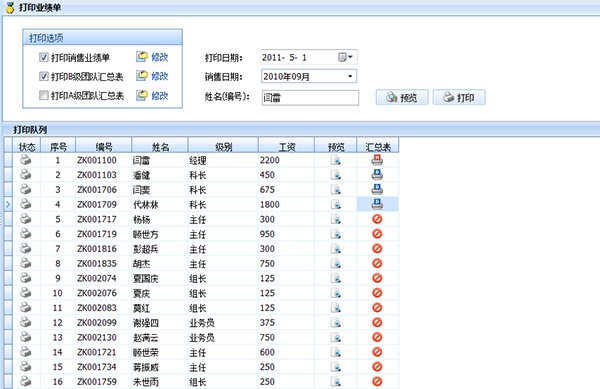Open preview icon in row ZK002074
Viewport: 600px width, 389px height.
pyautogui.click(x=336, y=278)
